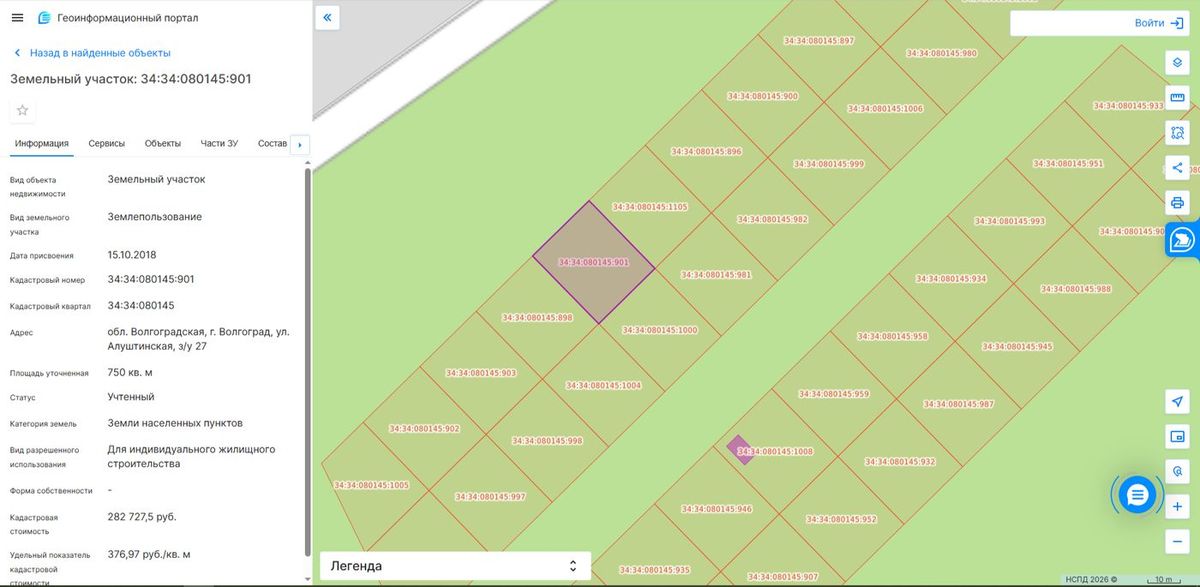Click the map point search tool
Viewport: 1200px width, 587px height.
(1177, 471)
